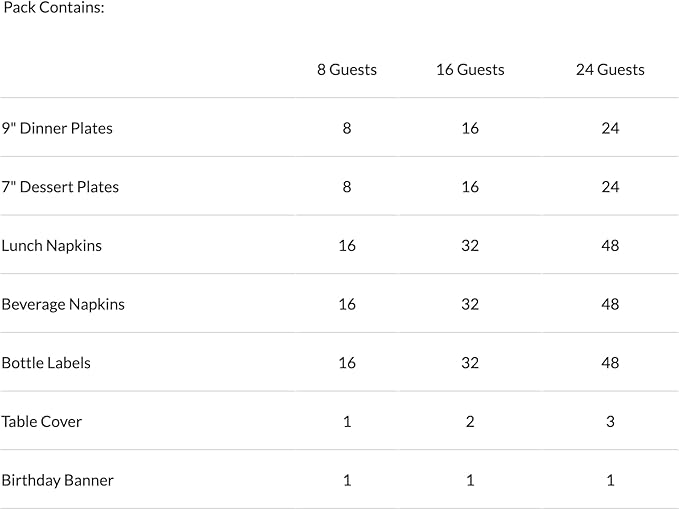Click the Lunch Napkins row label
The image size is (679, 510).
(52, 246)
